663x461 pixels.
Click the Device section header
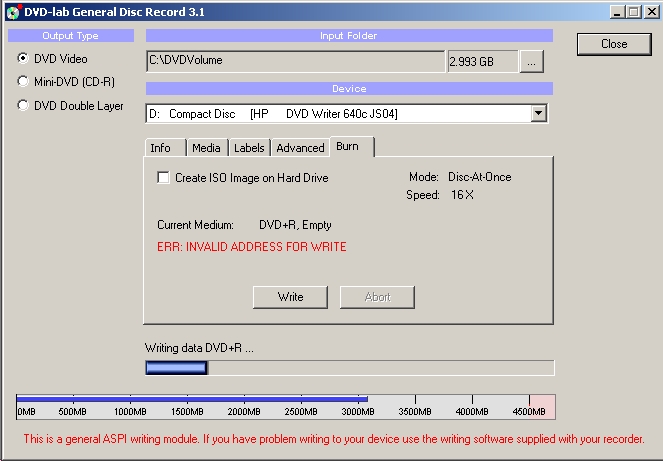click(349, 88)
